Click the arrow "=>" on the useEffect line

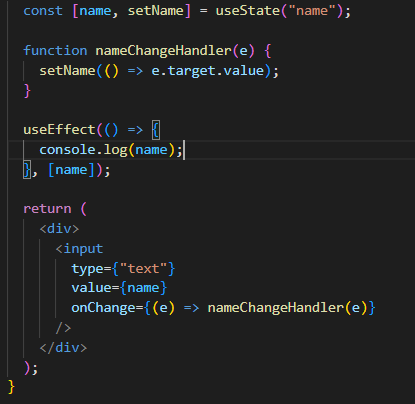point(135,130)
